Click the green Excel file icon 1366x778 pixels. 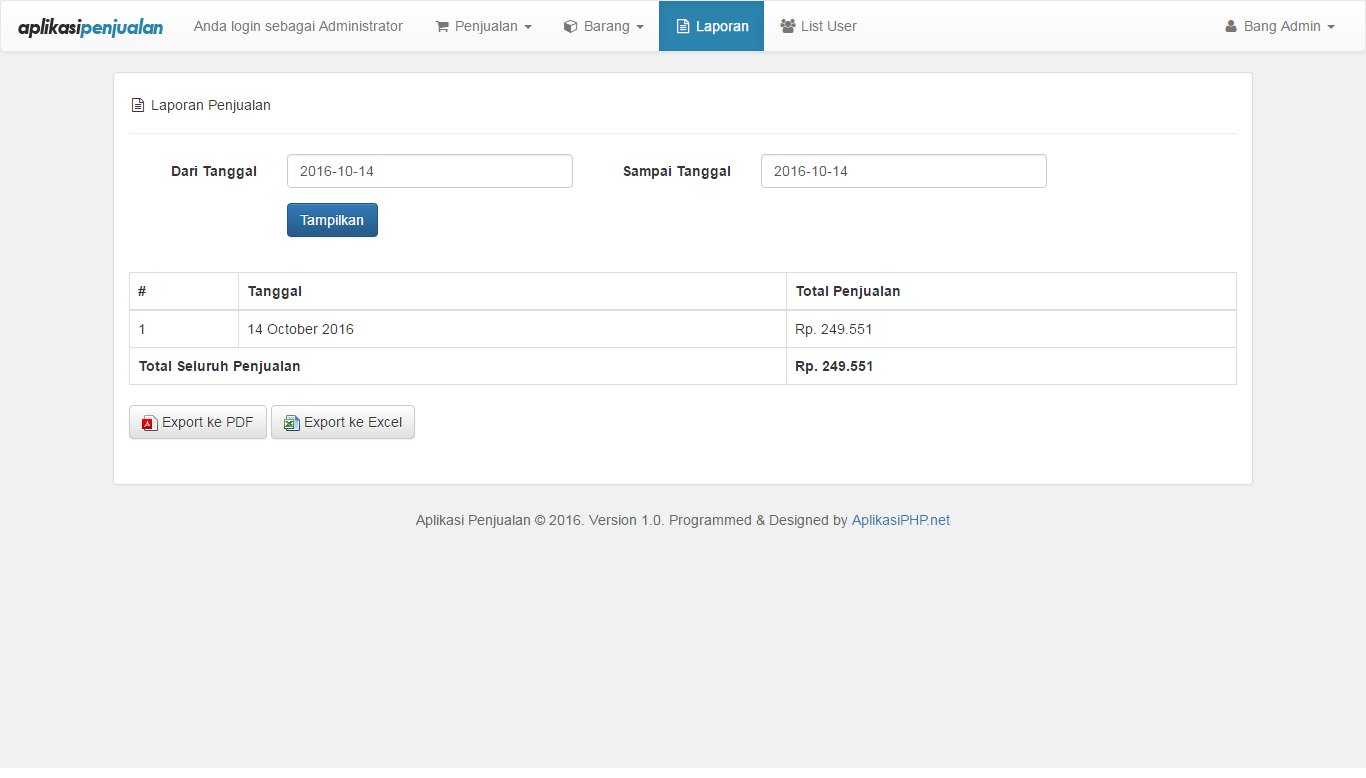click(x=291, y=423)
